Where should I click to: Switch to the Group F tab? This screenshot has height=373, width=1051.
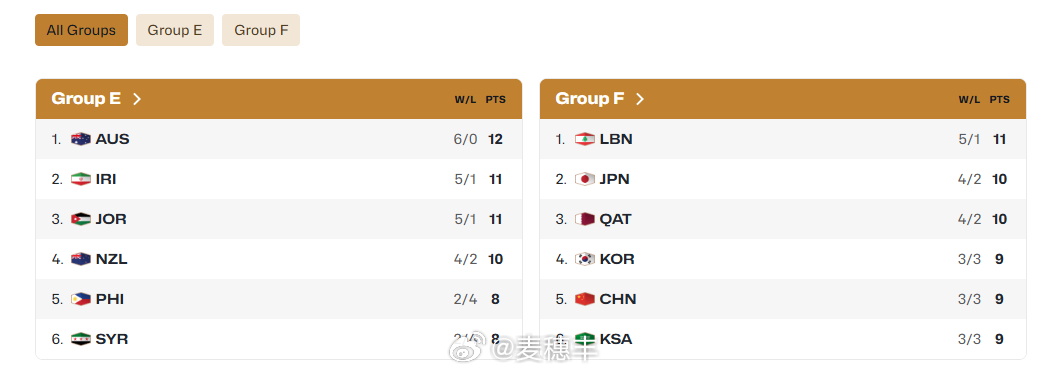coord(261,30)
